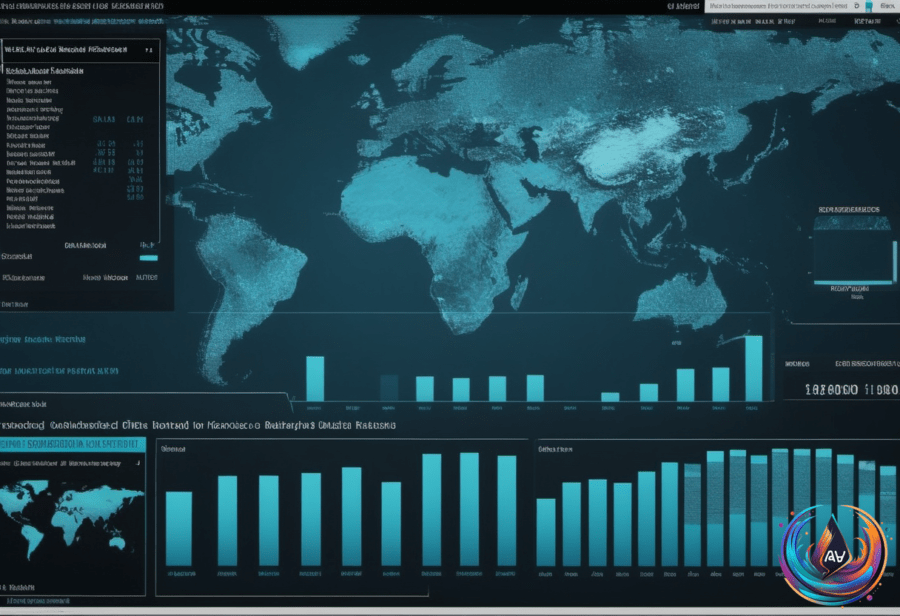Click the circular AA flame logo
Image resolution: width=900 pixels, height=616 pixels.
coord(832,554)
